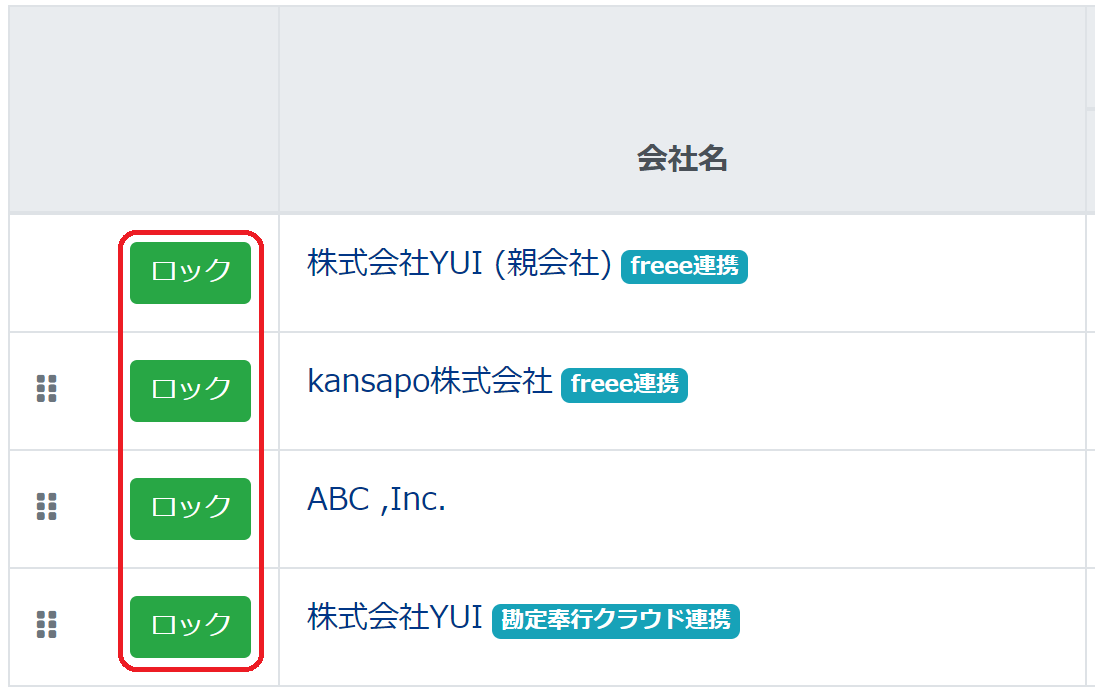This screenshot has height=692, width=1095.
Task: Click freee連携 badge next to kansapo株式会社
Action: [624, 385]
